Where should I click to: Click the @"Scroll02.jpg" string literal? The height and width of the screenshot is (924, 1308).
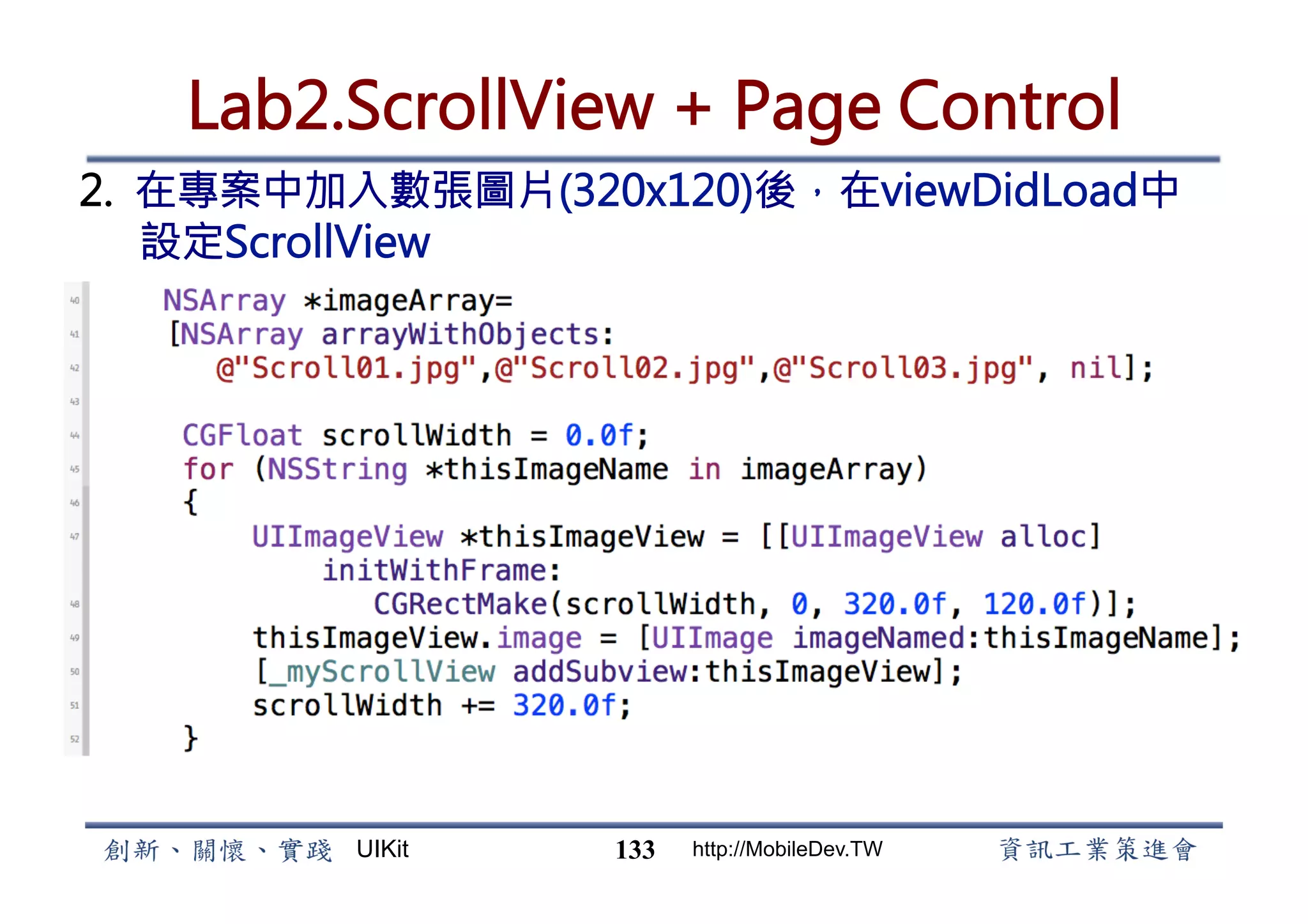(x=625, y=368)
